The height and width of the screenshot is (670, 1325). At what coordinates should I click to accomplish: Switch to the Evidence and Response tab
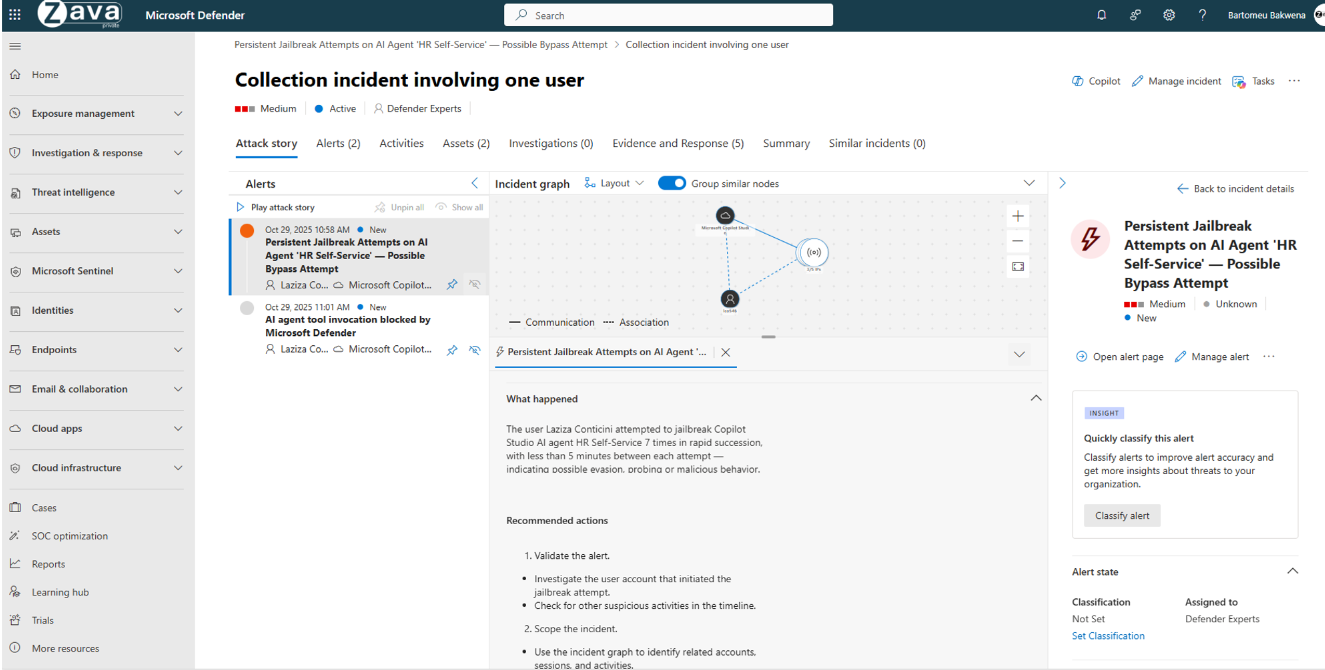pyautogui.click(x=678, y=144)
